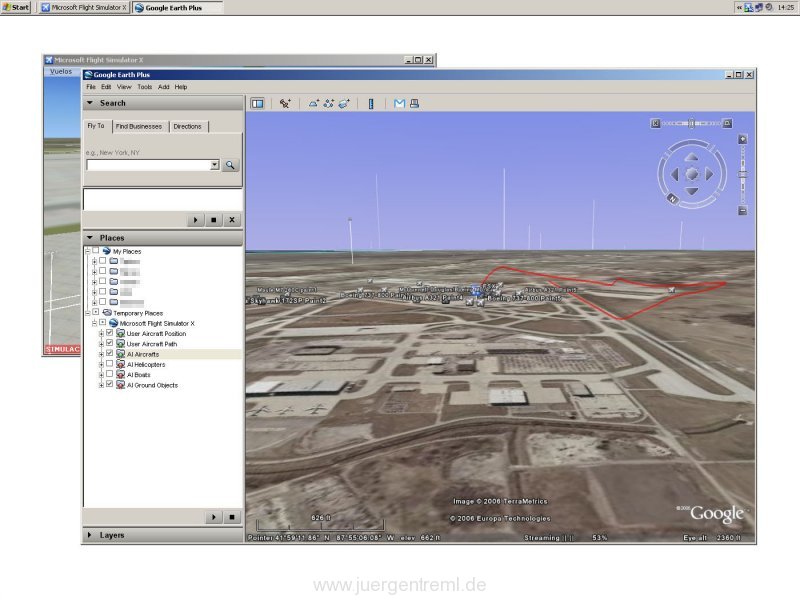Select the Add Polygon tool
The width and height of the screenshot is (800, 600).
[314, 104]
